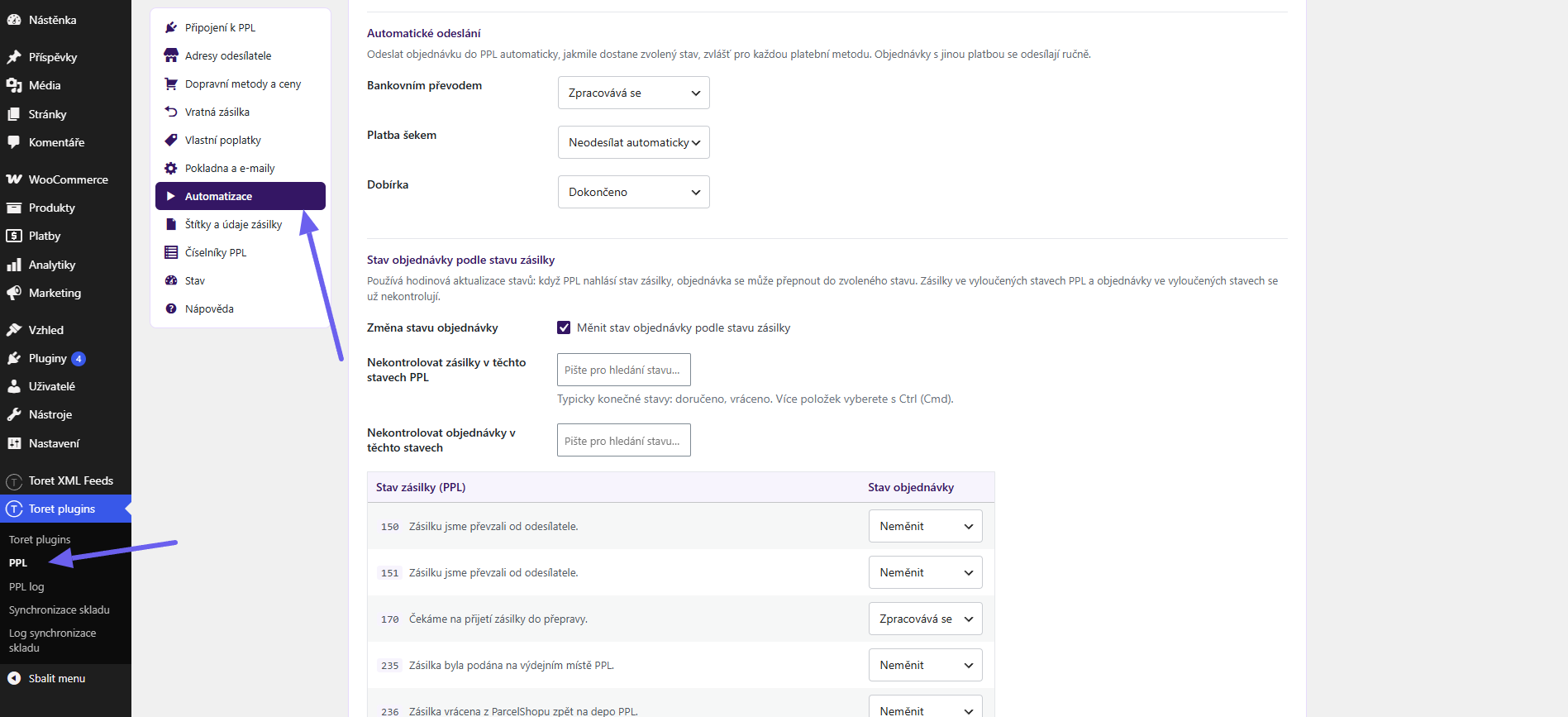
Task: Open order status dropdown for code 151
Action: pyautogui.click(x=926, y=572)
